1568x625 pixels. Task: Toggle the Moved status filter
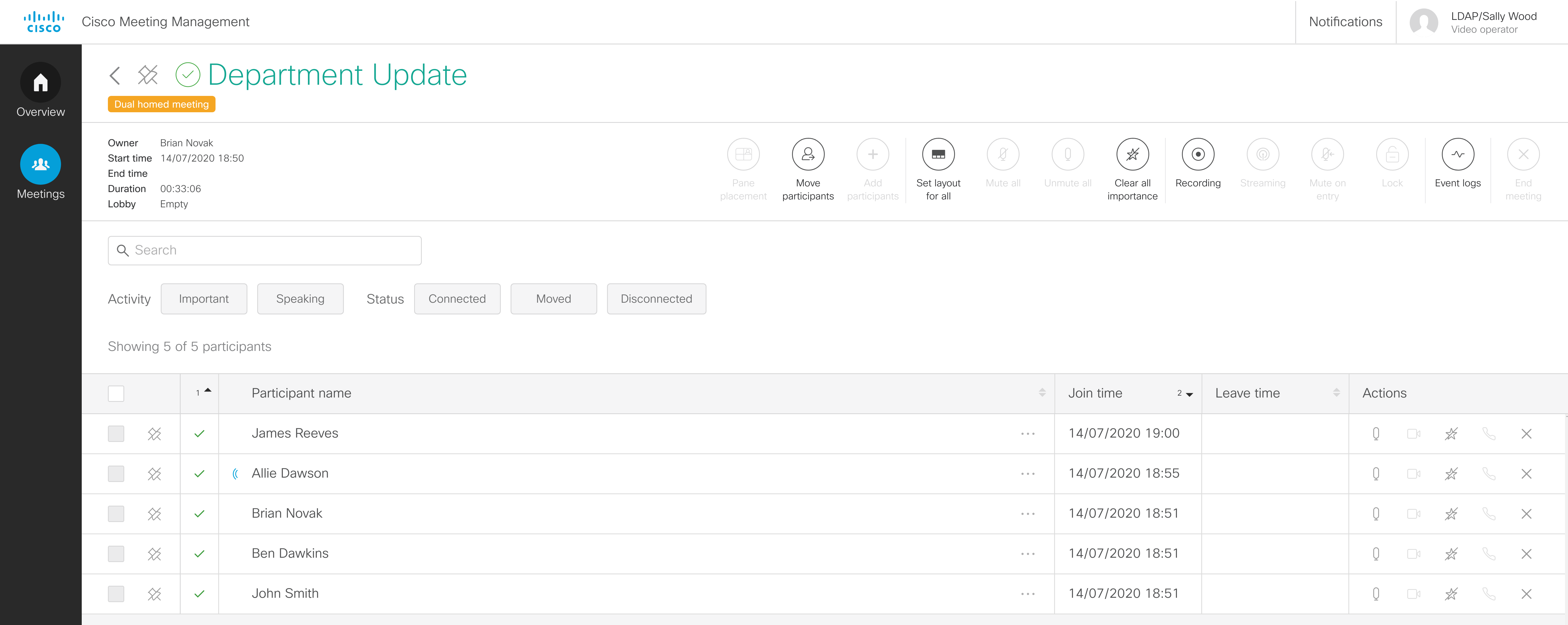pyautogui.click(x=553, y=299)
